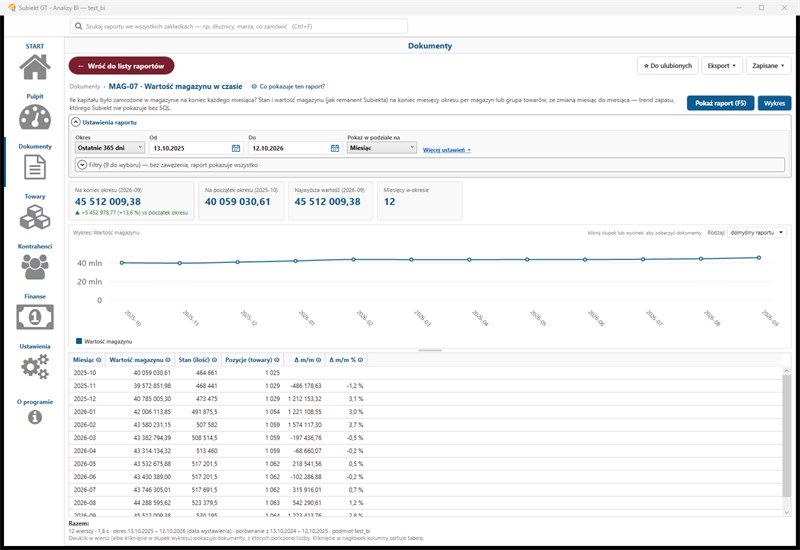Open the Kontrahenci people icon
Viewport: 800px width, 550px height.
35,267
